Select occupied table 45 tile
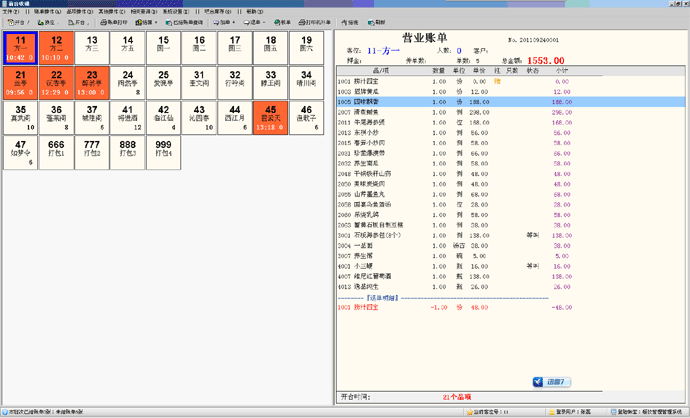The image size is (690, 418). pyautogui.click(x=269, y=117)
